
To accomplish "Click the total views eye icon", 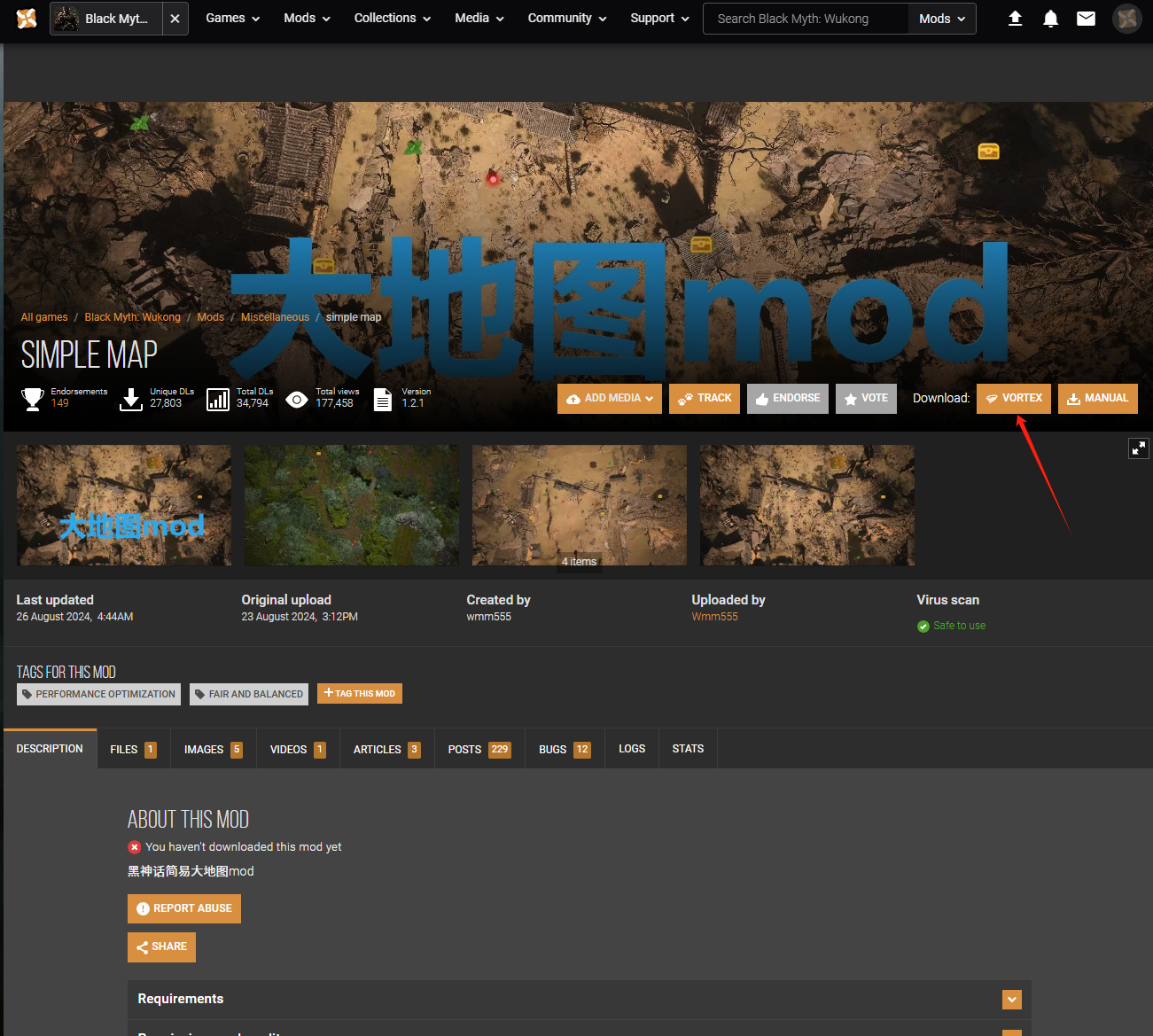I will coord(297,400).
